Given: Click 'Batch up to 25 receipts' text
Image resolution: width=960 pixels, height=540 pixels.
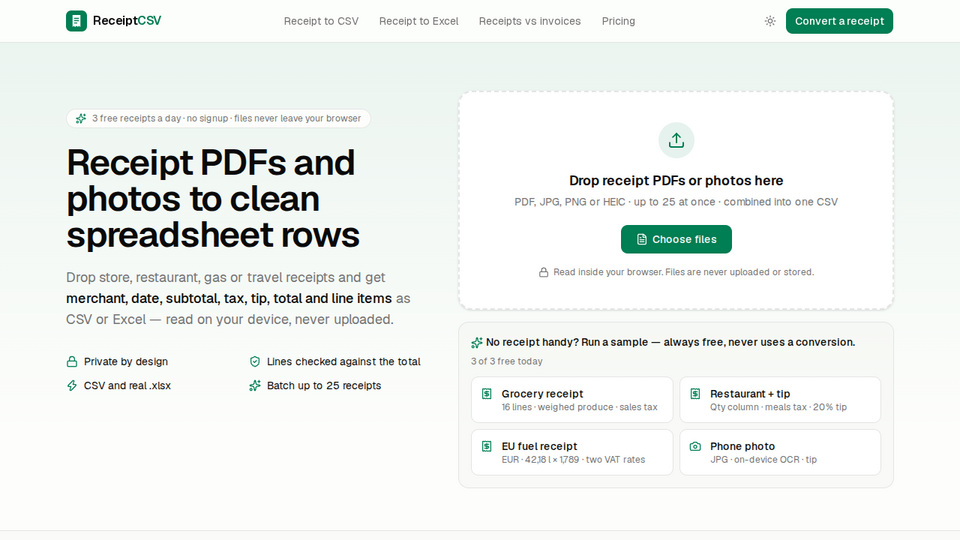Looking at the screenshot, I should click(324, 386).
